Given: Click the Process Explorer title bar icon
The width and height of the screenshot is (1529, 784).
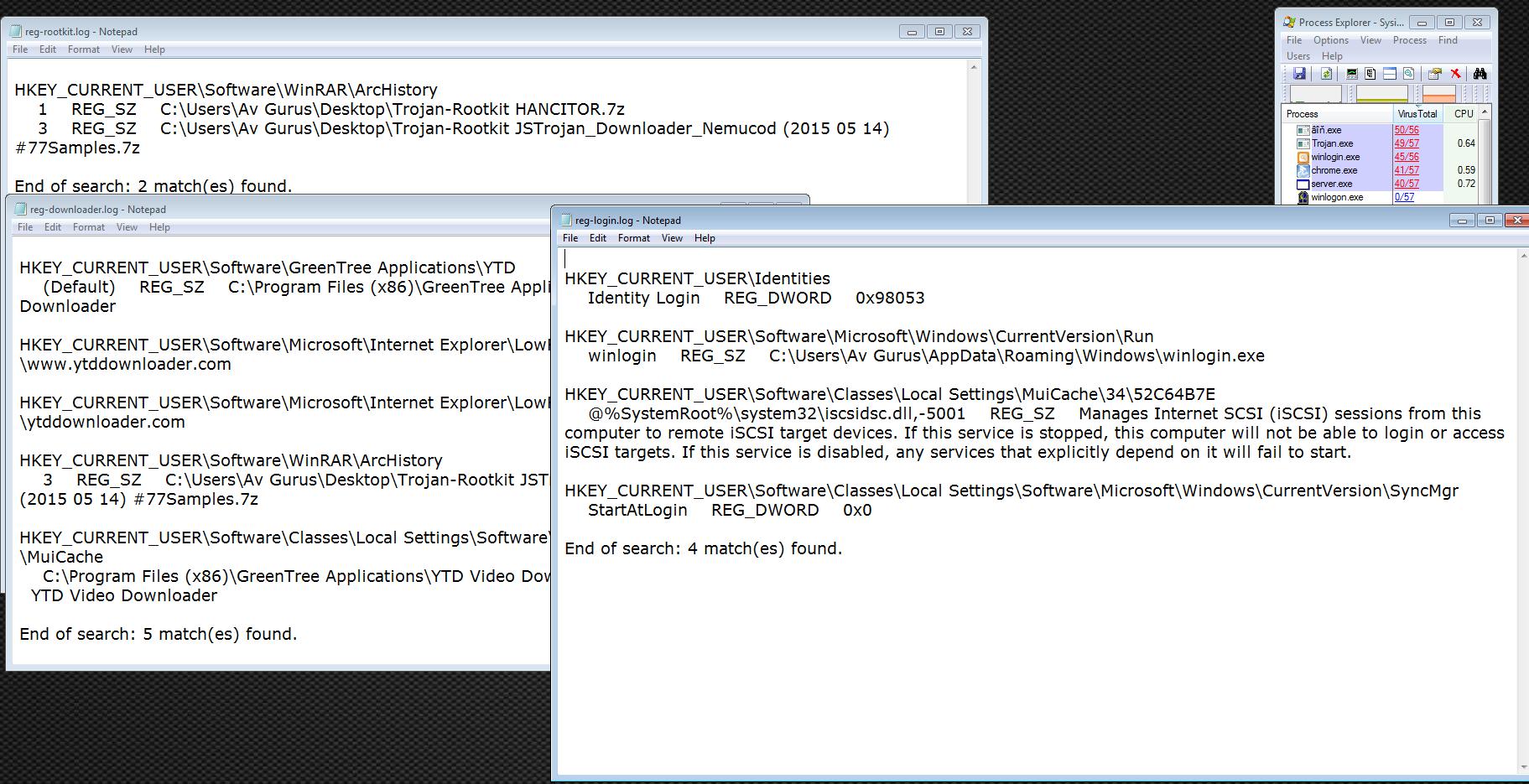Looking at the screenshot, I should [x=1289, y=23].
